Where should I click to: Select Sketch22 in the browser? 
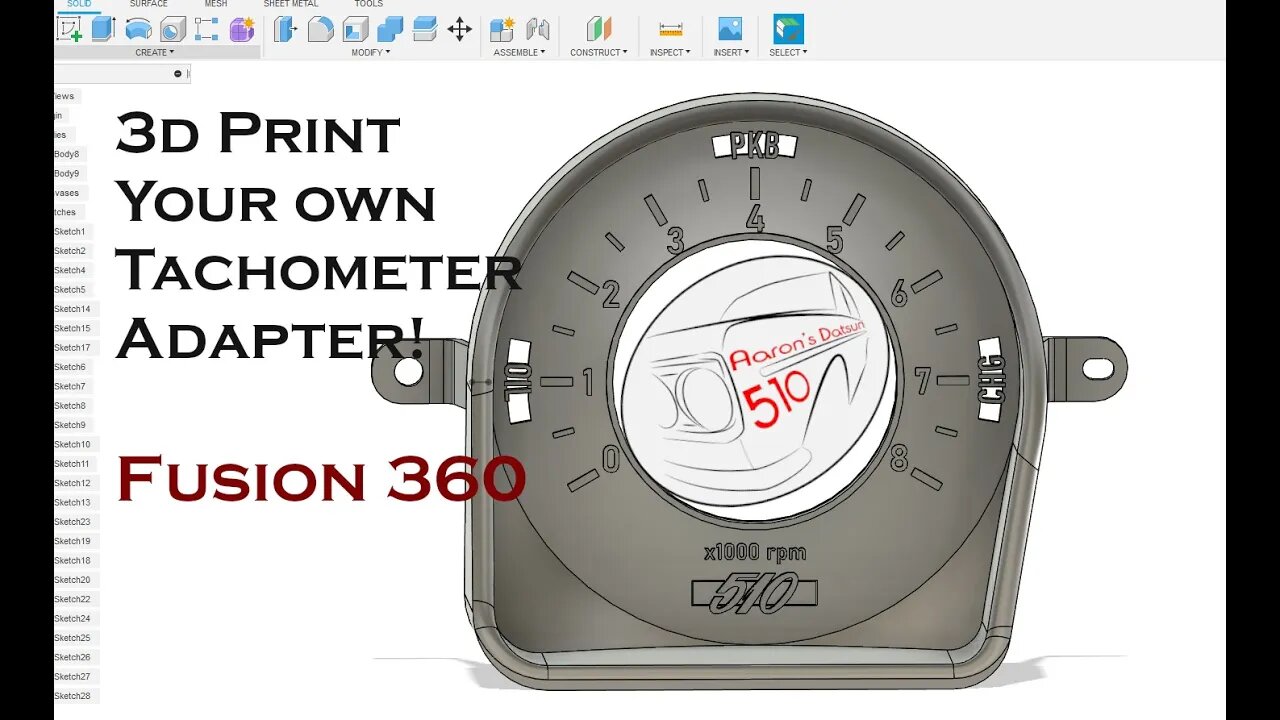72,599
